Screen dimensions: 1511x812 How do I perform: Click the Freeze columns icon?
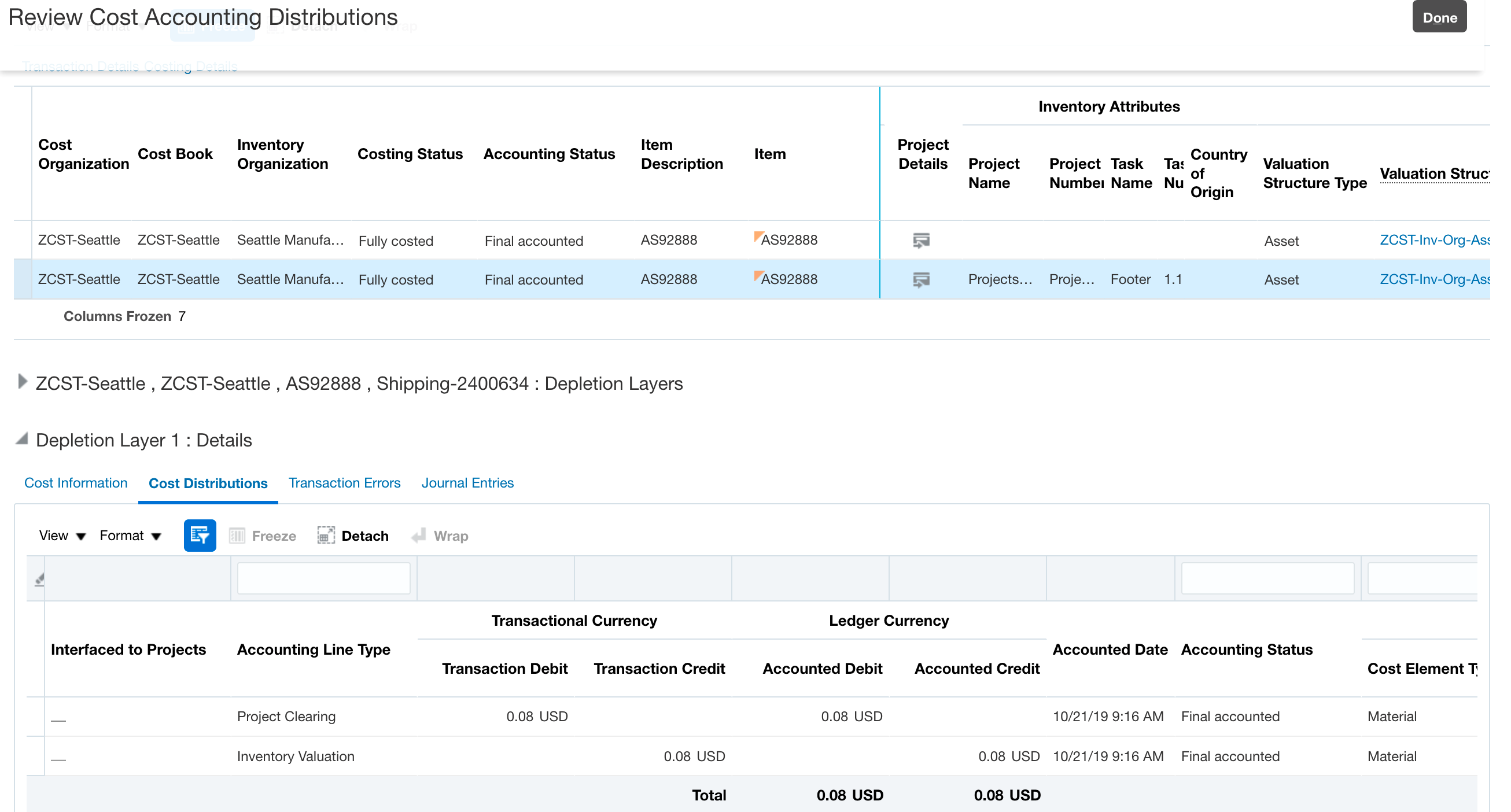coord(237,535)
